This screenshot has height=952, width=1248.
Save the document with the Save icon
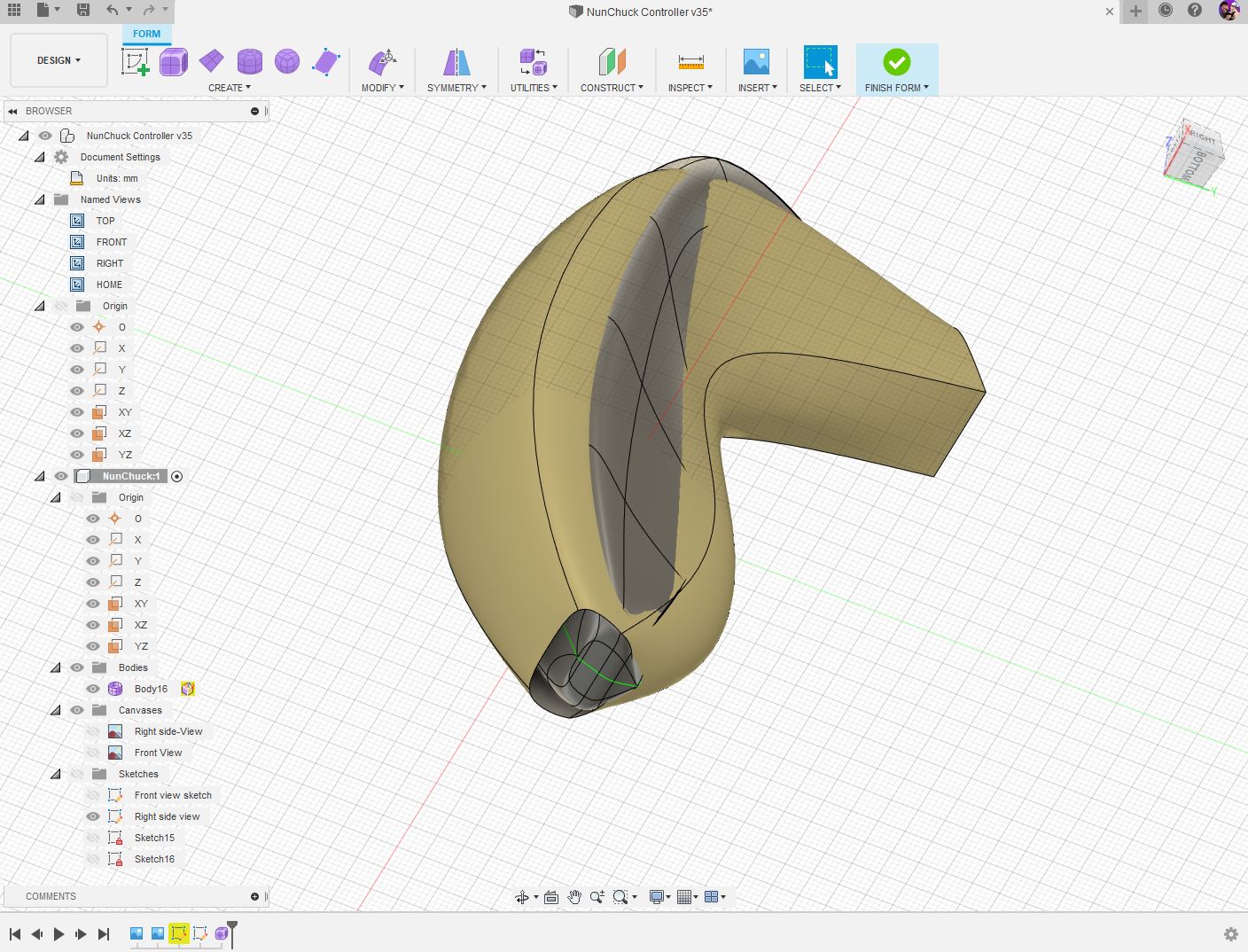(83, 11)
